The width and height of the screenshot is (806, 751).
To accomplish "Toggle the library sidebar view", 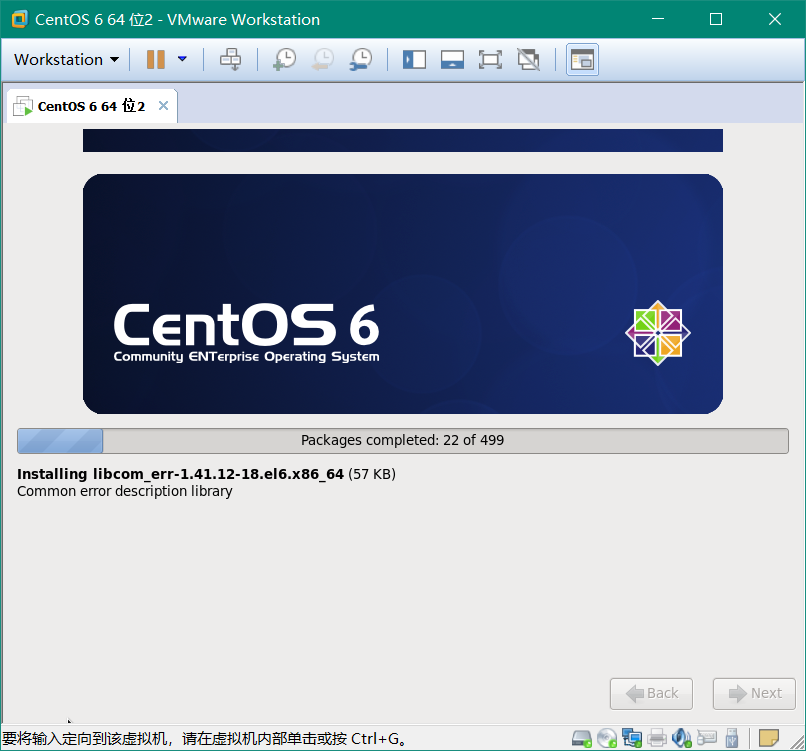I will [x=414, y=60].
